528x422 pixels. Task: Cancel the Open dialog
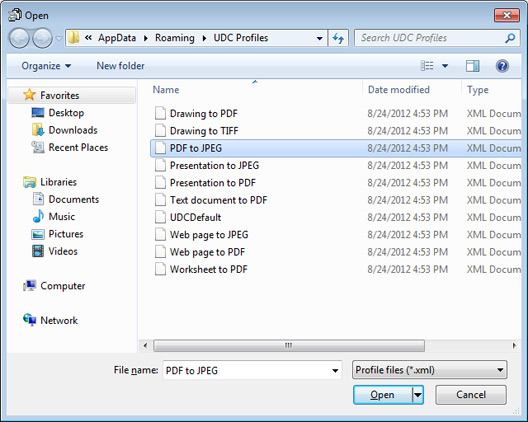[471, 395]
